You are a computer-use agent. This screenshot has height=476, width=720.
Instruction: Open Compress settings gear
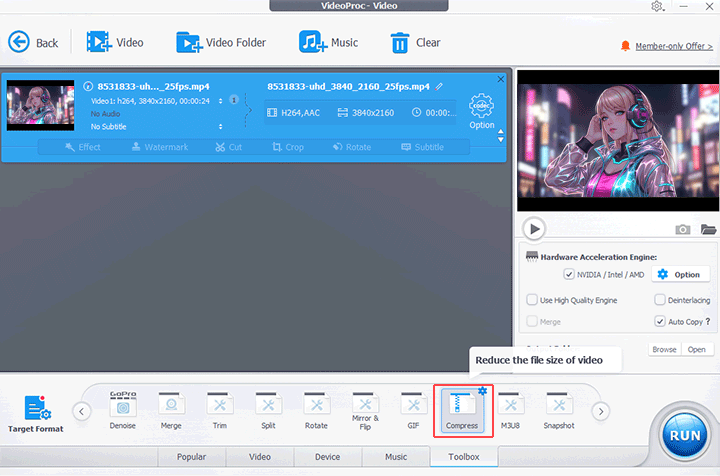(482, 391)
